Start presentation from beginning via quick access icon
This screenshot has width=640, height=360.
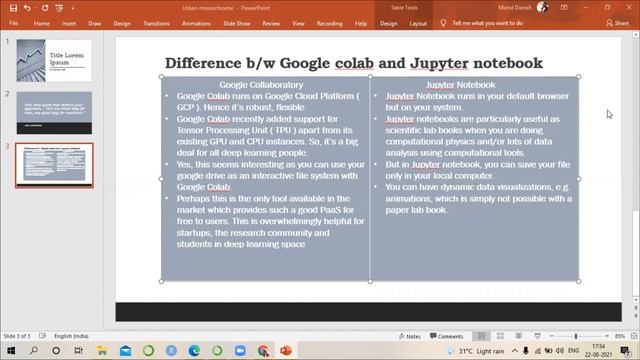coord(59,8)
